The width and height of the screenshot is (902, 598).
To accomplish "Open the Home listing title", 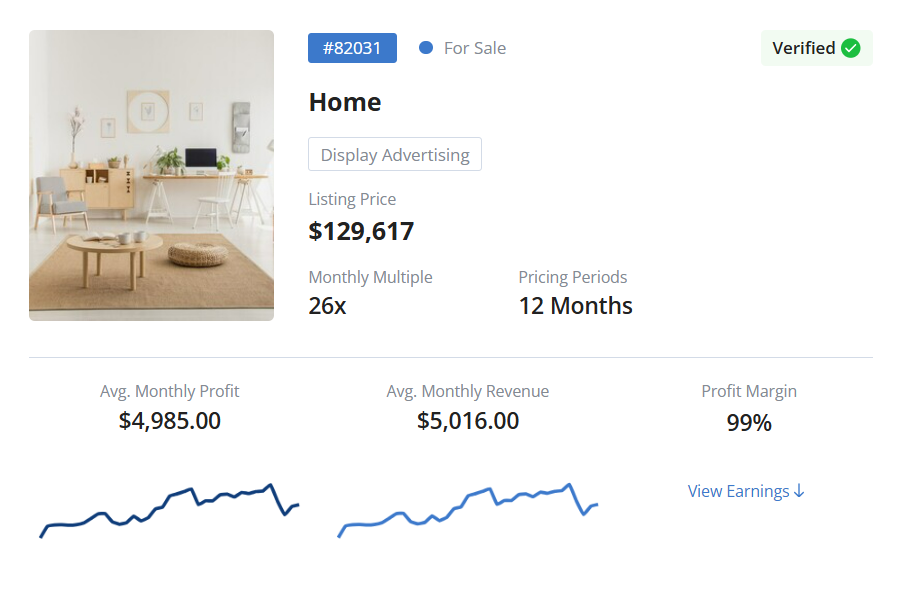I will pos(344,101).
